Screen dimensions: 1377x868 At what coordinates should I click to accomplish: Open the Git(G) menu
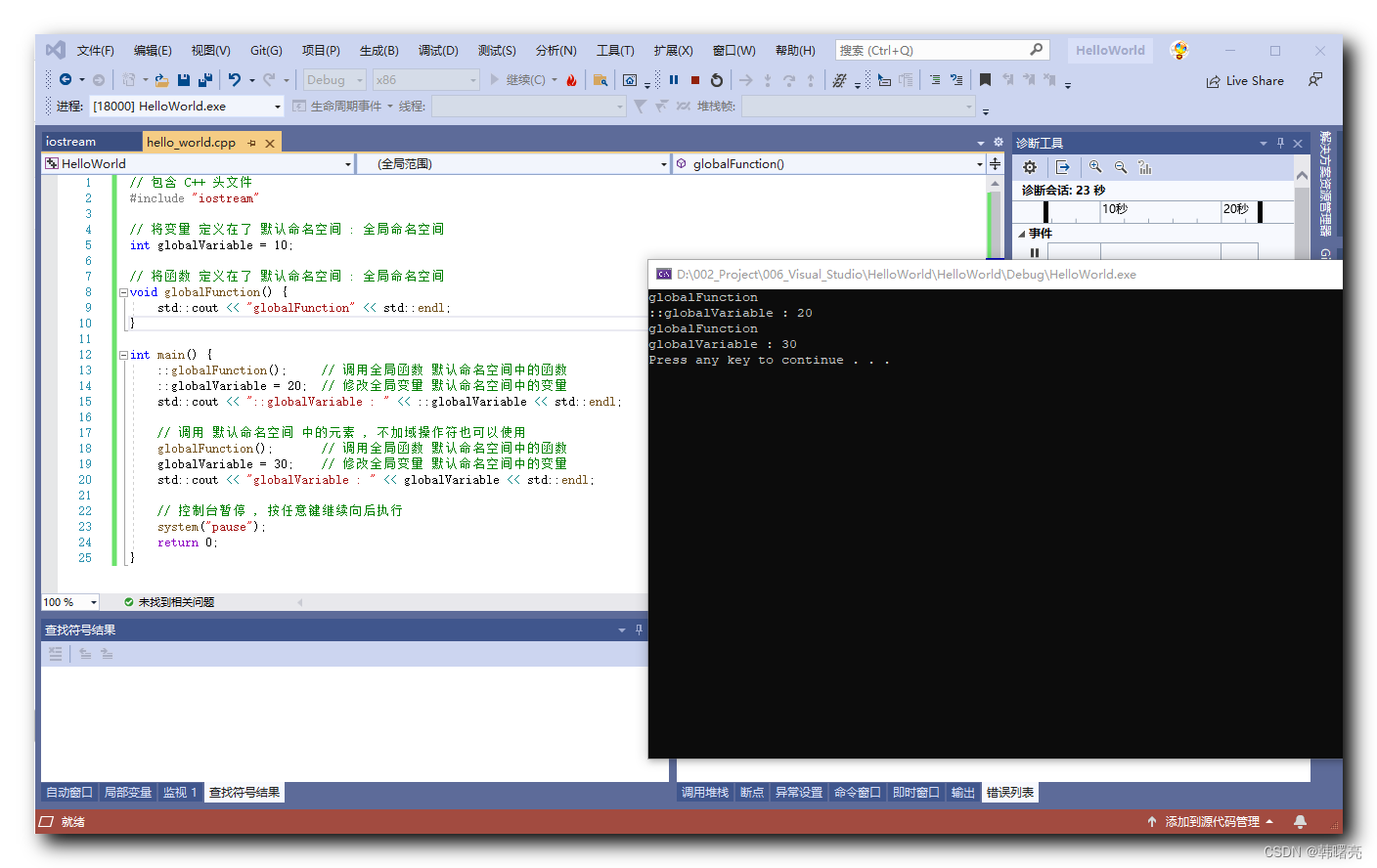(266, 51)
